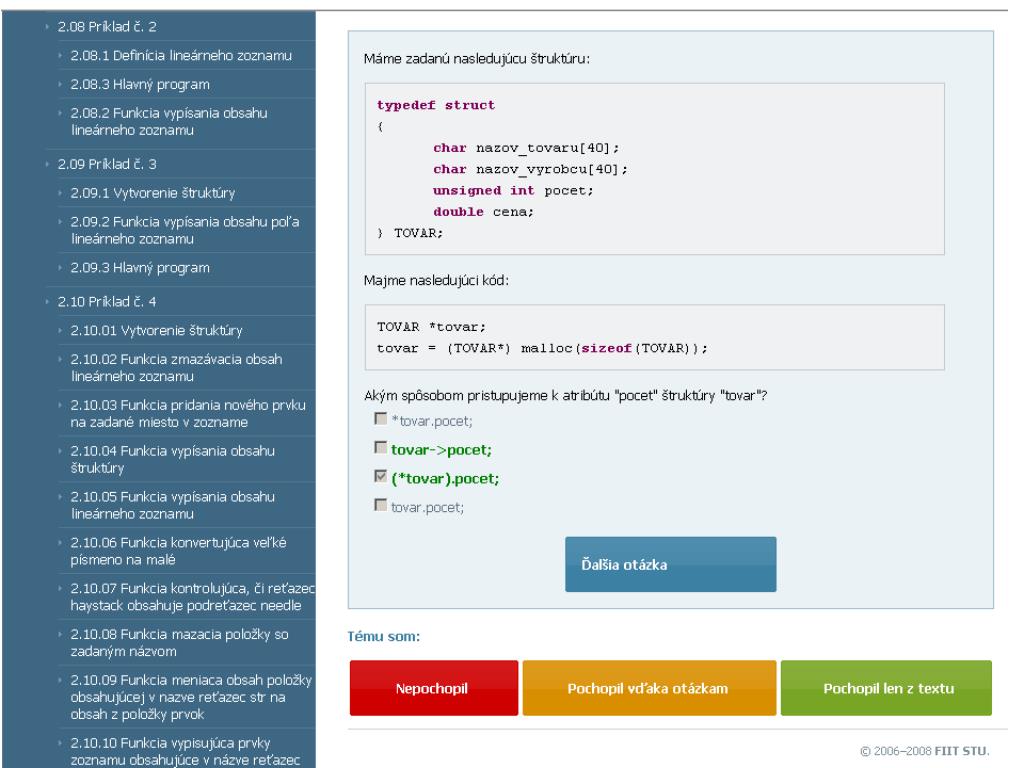Click the malloc(sizeof(TOVAR)) code line
1024x768 pixels.
click(x=542, y=348)
